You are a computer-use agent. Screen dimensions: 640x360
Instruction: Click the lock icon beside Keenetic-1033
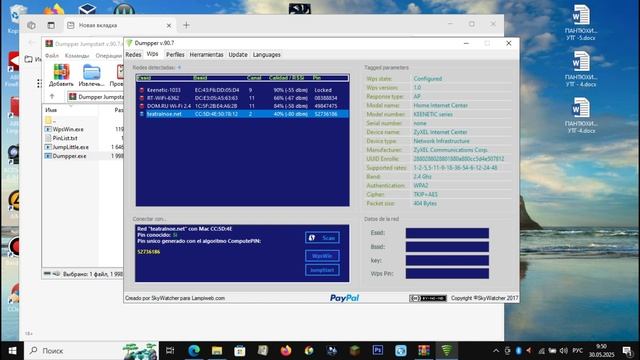tap(142, 90)
